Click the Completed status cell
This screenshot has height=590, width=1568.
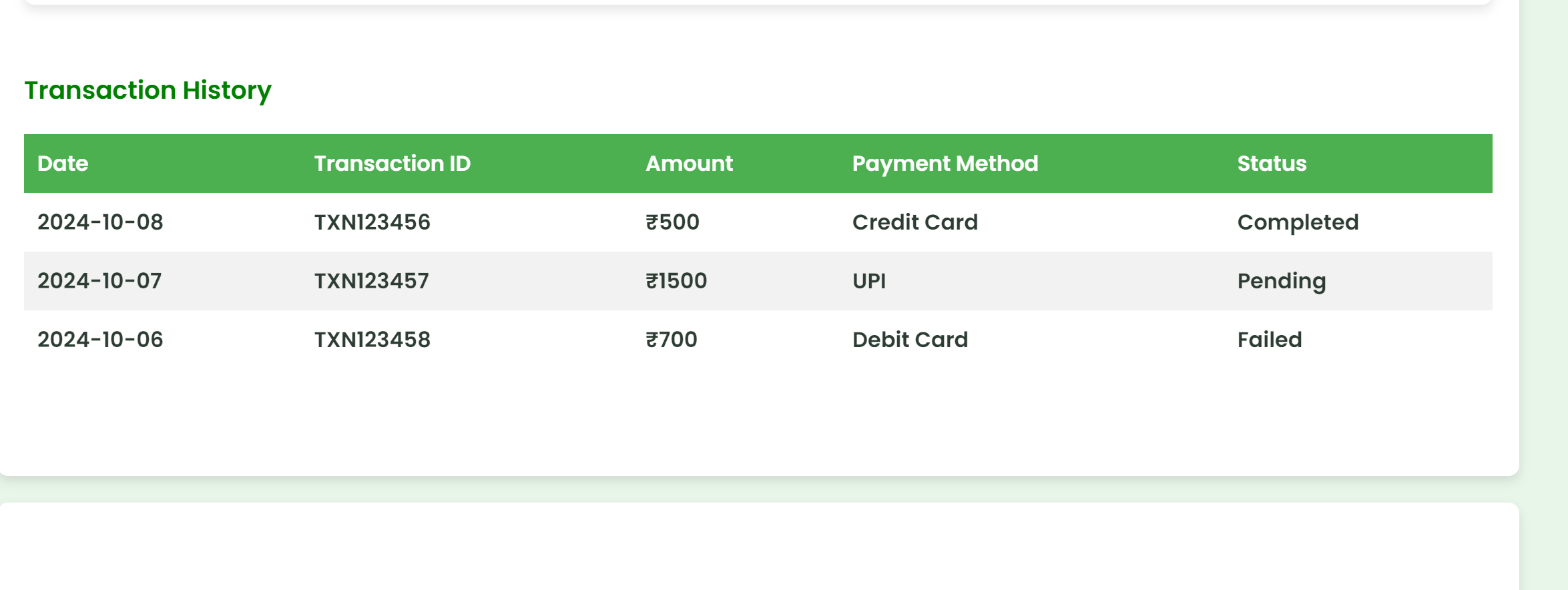[x=1298, y=222]
